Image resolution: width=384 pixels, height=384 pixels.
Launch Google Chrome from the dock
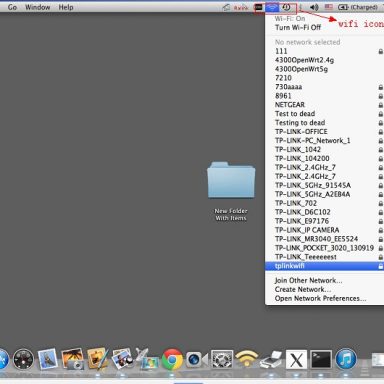click(172, 359)
